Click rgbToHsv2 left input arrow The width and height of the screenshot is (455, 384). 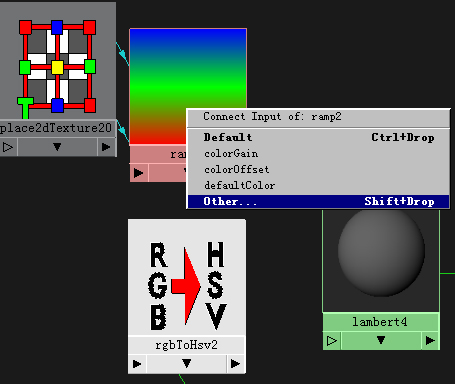point(137,364)
